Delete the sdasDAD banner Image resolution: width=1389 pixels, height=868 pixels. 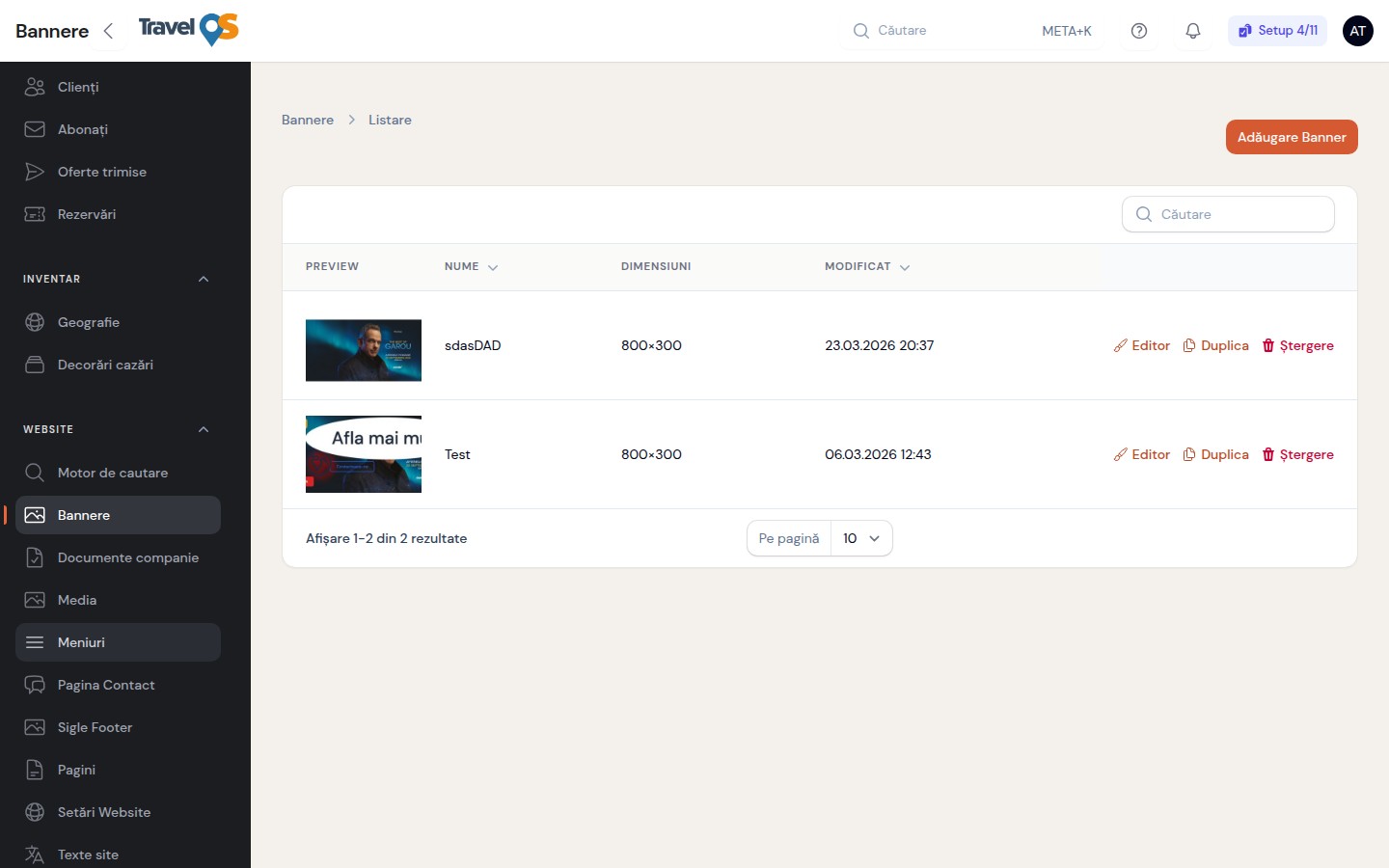click(1297, 345)
